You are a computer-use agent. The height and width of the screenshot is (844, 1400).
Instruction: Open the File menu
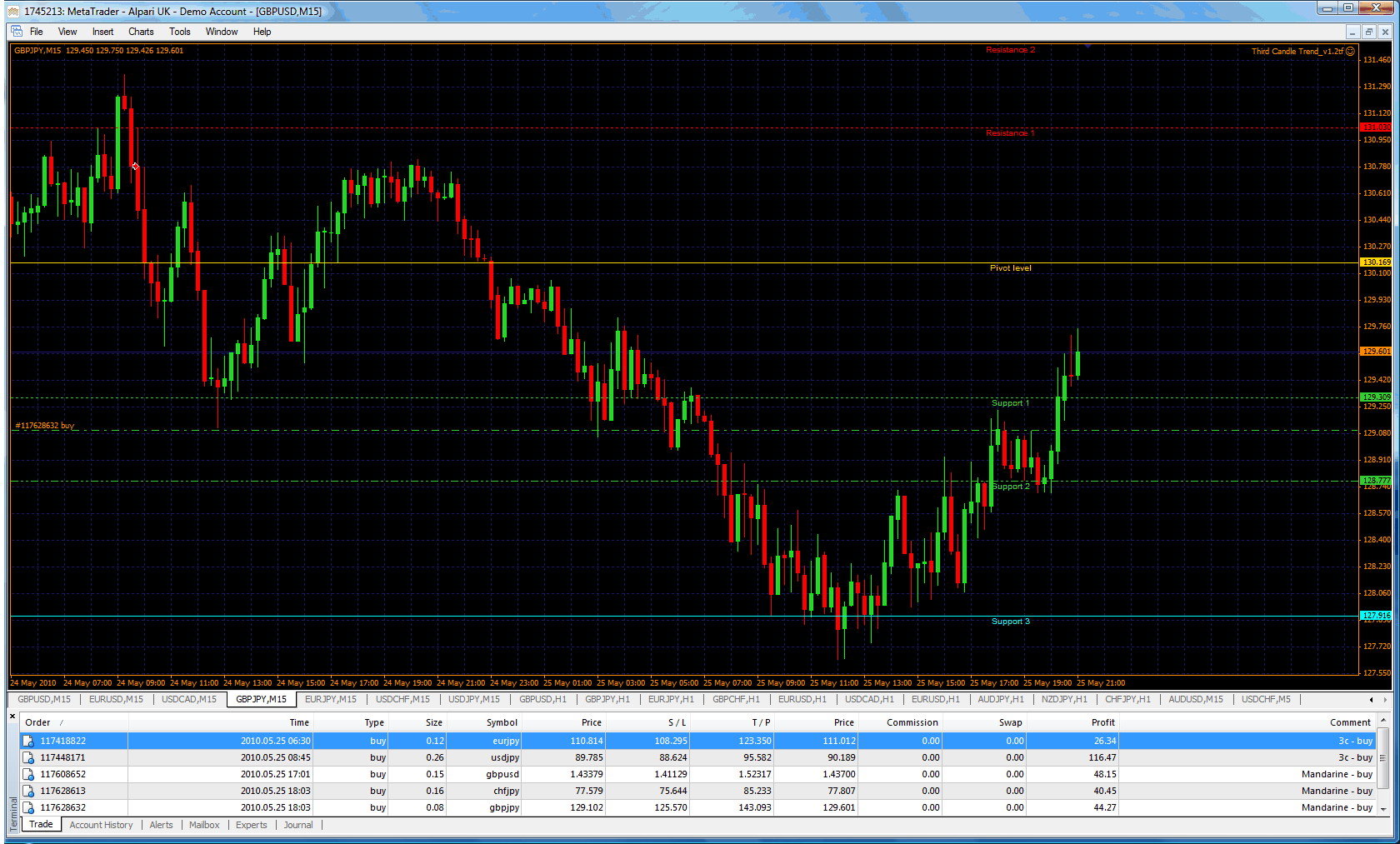(x=37, y=32)
